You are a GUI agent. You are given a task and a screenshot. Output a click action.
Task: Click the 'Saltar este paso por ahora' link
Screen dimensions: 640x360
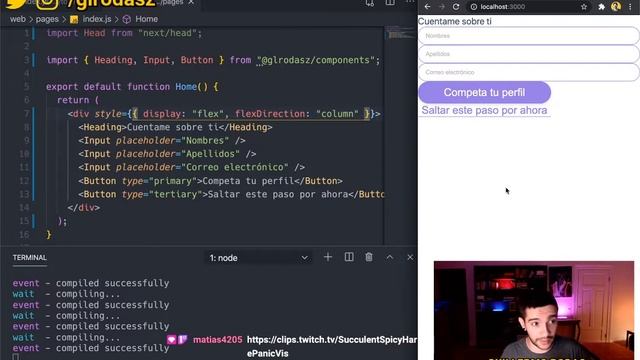484,110
